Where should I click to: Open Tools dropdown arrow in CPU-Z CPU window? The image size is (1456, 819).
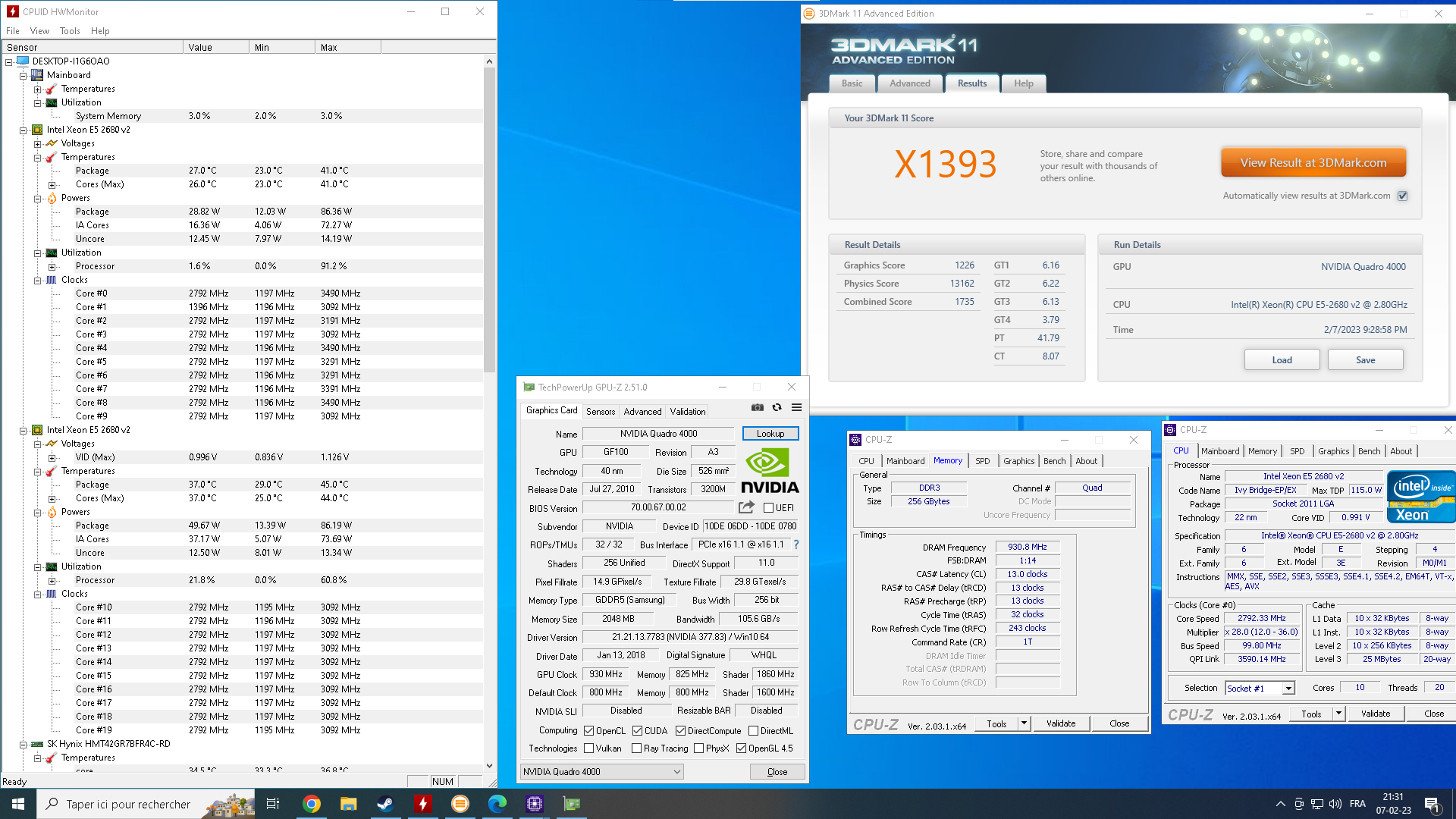coord(1338,714)
